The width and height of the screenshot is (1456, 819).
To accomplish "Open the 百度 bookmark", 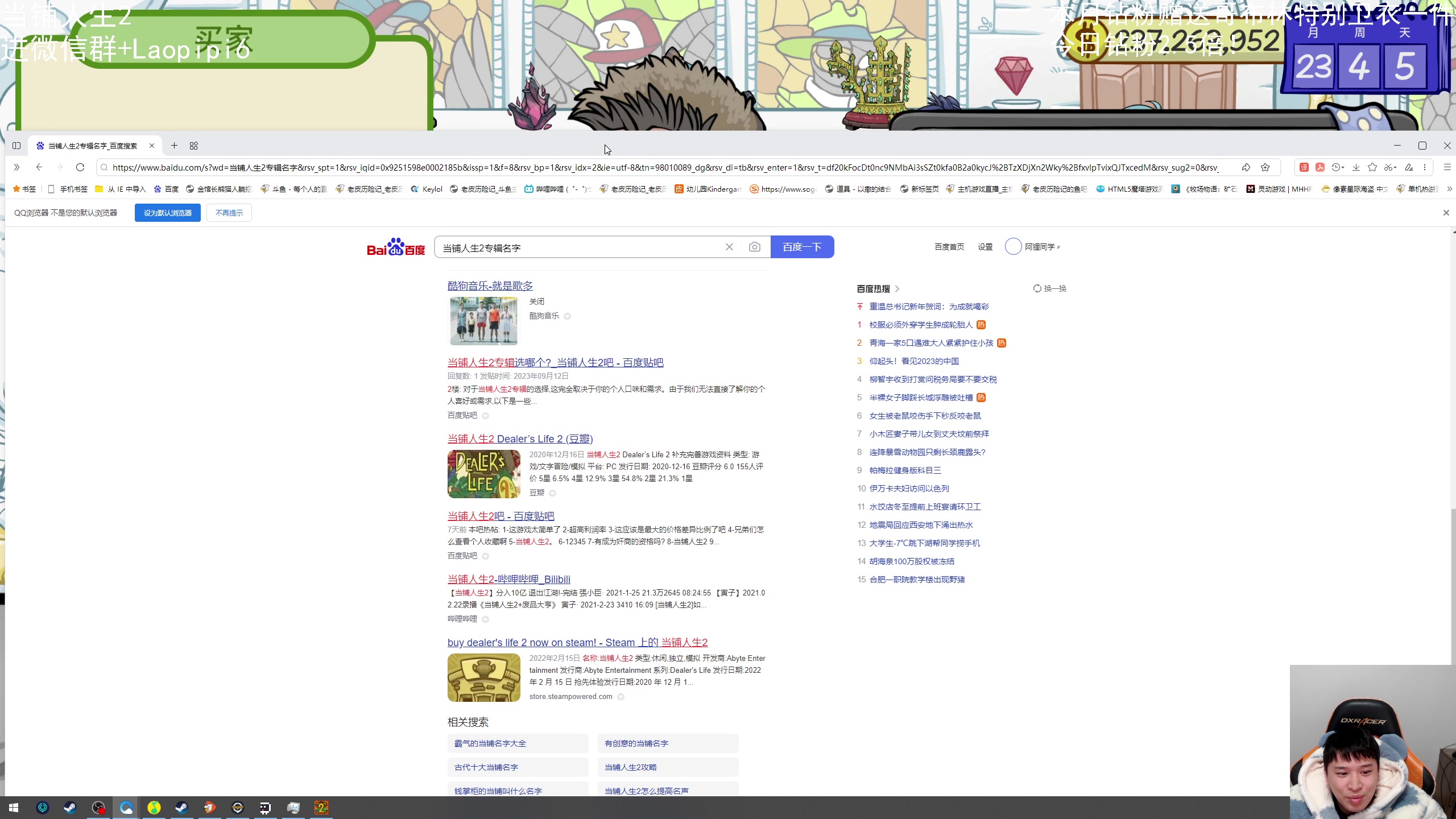I will (x=166, y=189).
